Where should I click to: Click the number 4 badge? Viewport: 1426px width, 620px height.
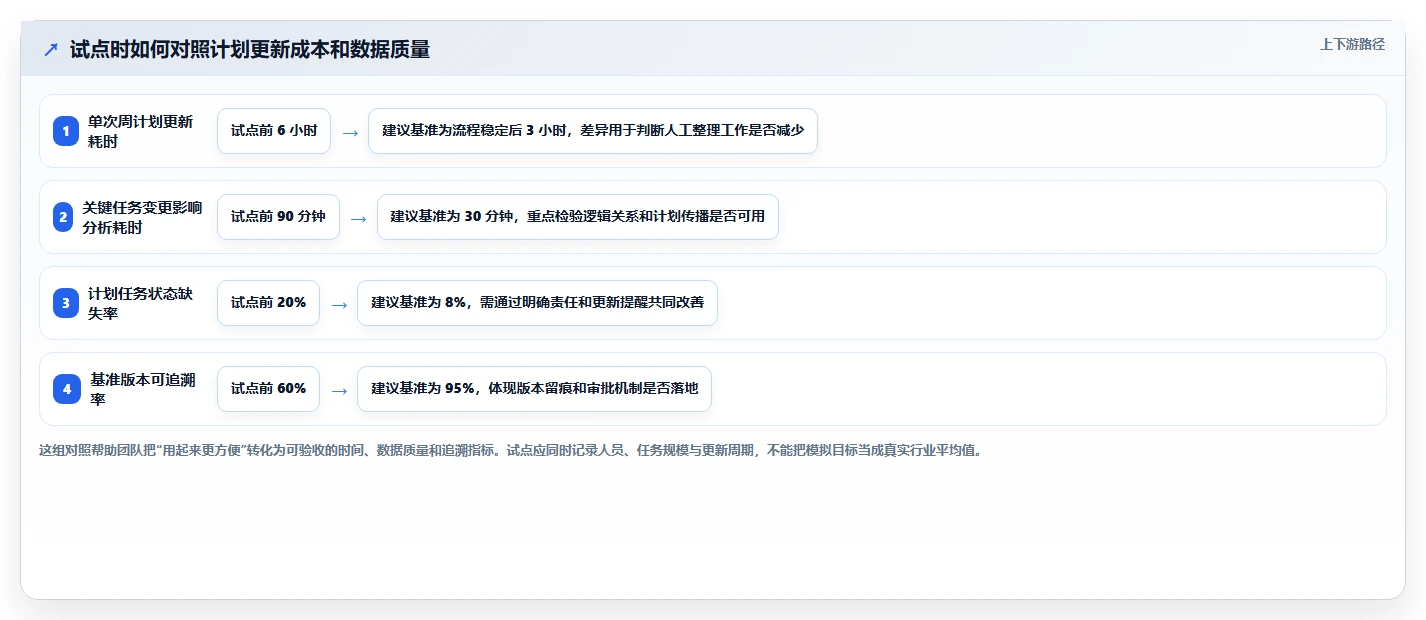67,389
